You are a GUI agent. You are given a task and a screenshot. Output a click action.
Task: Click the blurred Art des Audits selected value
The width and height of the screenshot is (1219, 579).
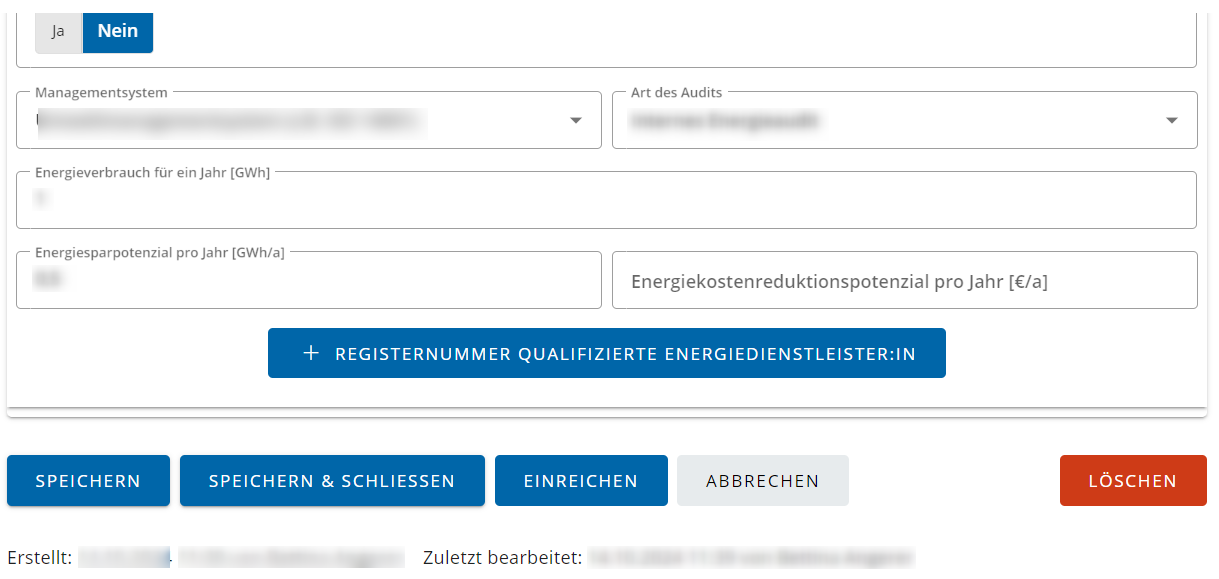(726, 121)
